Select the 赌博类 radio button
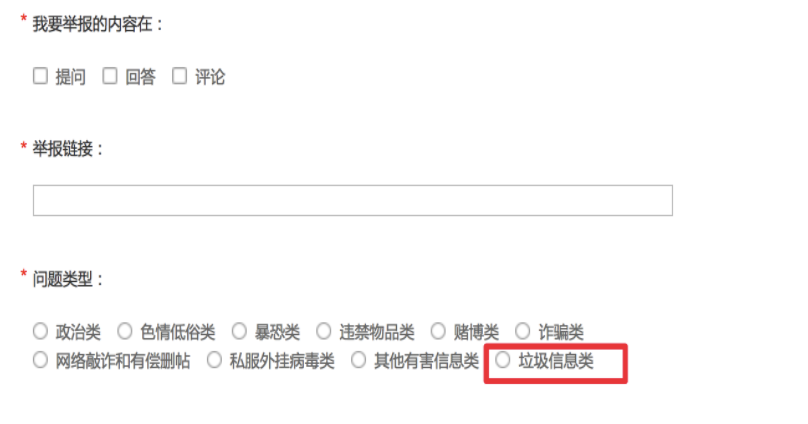The image size is (808, 424). 438,331
